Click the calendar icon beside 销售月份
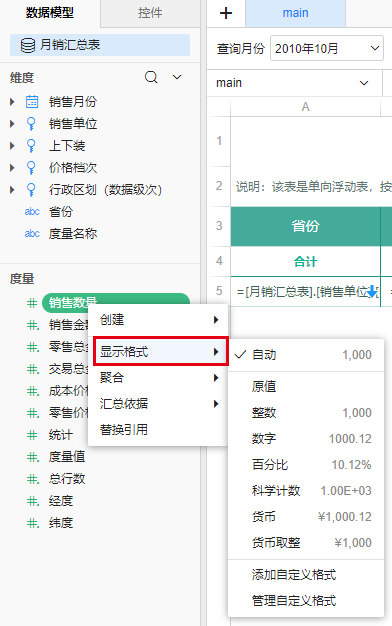This screenshot has width=392, height=626. (x=32, y=102)
